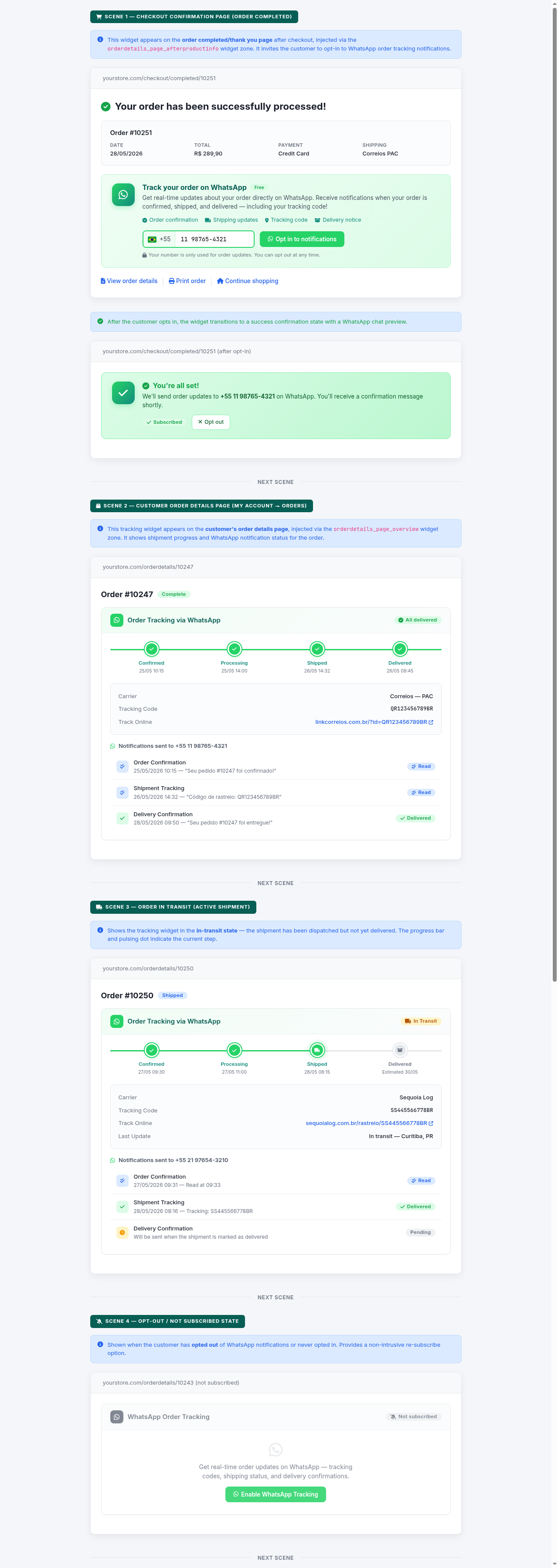Click the All delivered status badge
Screen dimensions: 558x1568
click(417, 620)
